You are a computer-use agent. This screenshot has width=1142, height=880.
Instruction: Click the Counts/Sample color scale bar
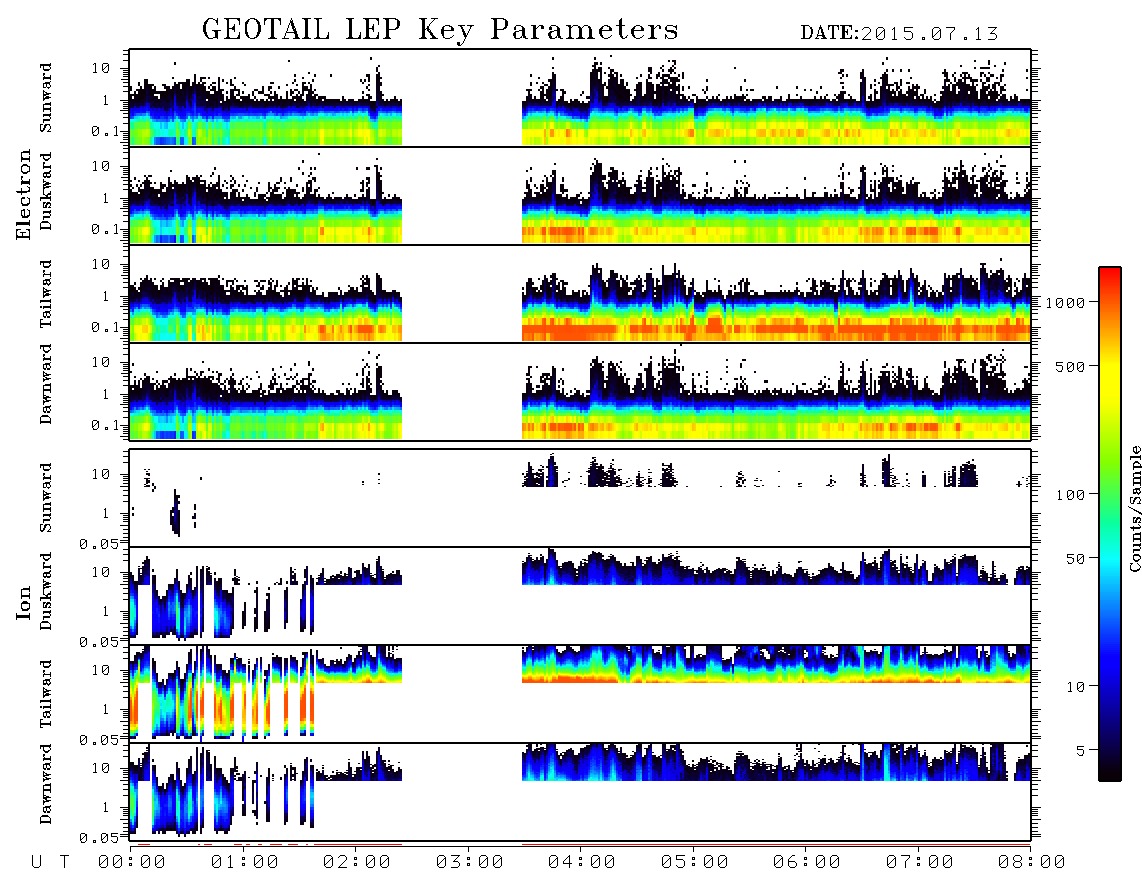click(1109, 524)
